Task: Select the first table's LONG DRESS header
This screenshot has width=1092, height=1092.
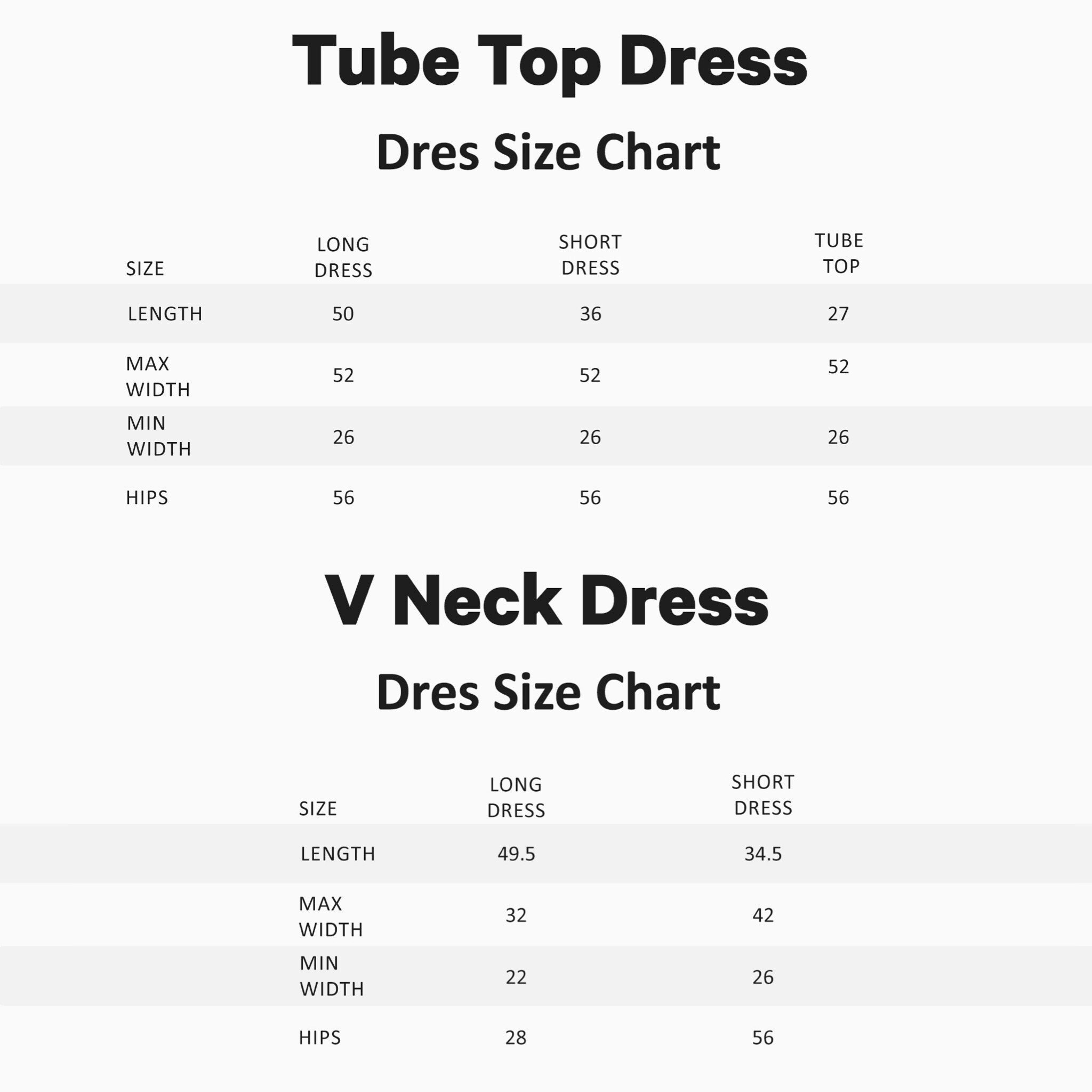Action: tap(343, 257)
